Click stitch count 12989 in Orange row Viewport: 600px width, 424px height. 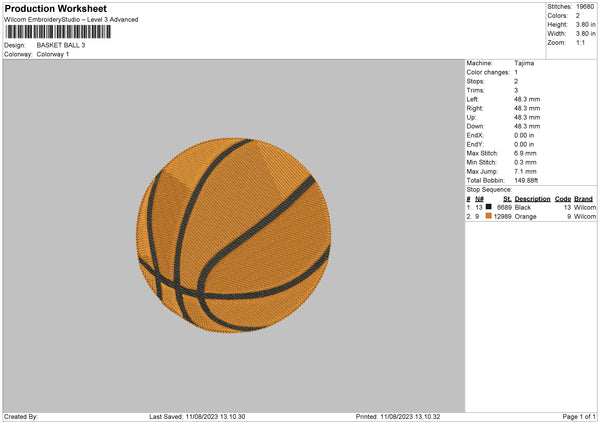tap(502, 217)
